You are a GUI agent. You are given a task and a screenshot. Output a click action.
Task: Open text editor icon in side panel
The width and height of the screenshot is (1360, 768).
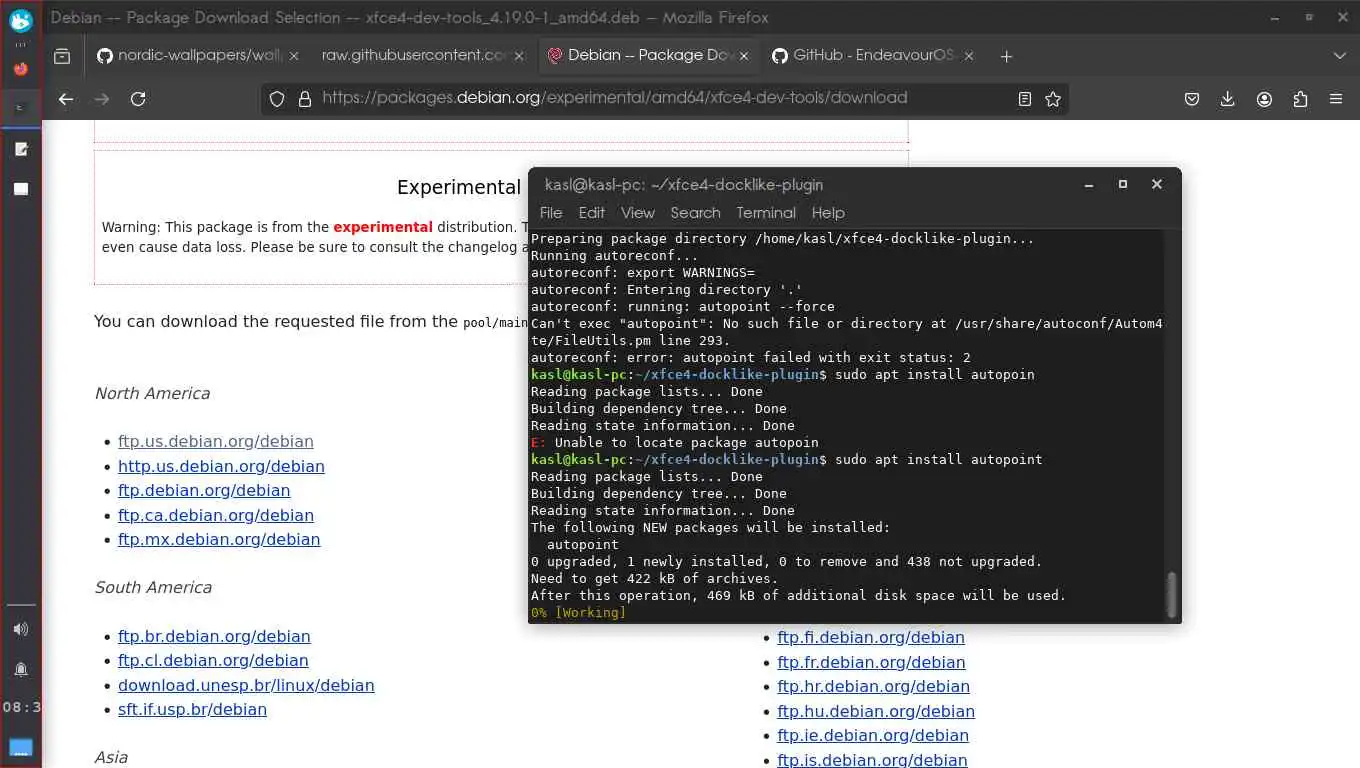click(x=21, y=149)
